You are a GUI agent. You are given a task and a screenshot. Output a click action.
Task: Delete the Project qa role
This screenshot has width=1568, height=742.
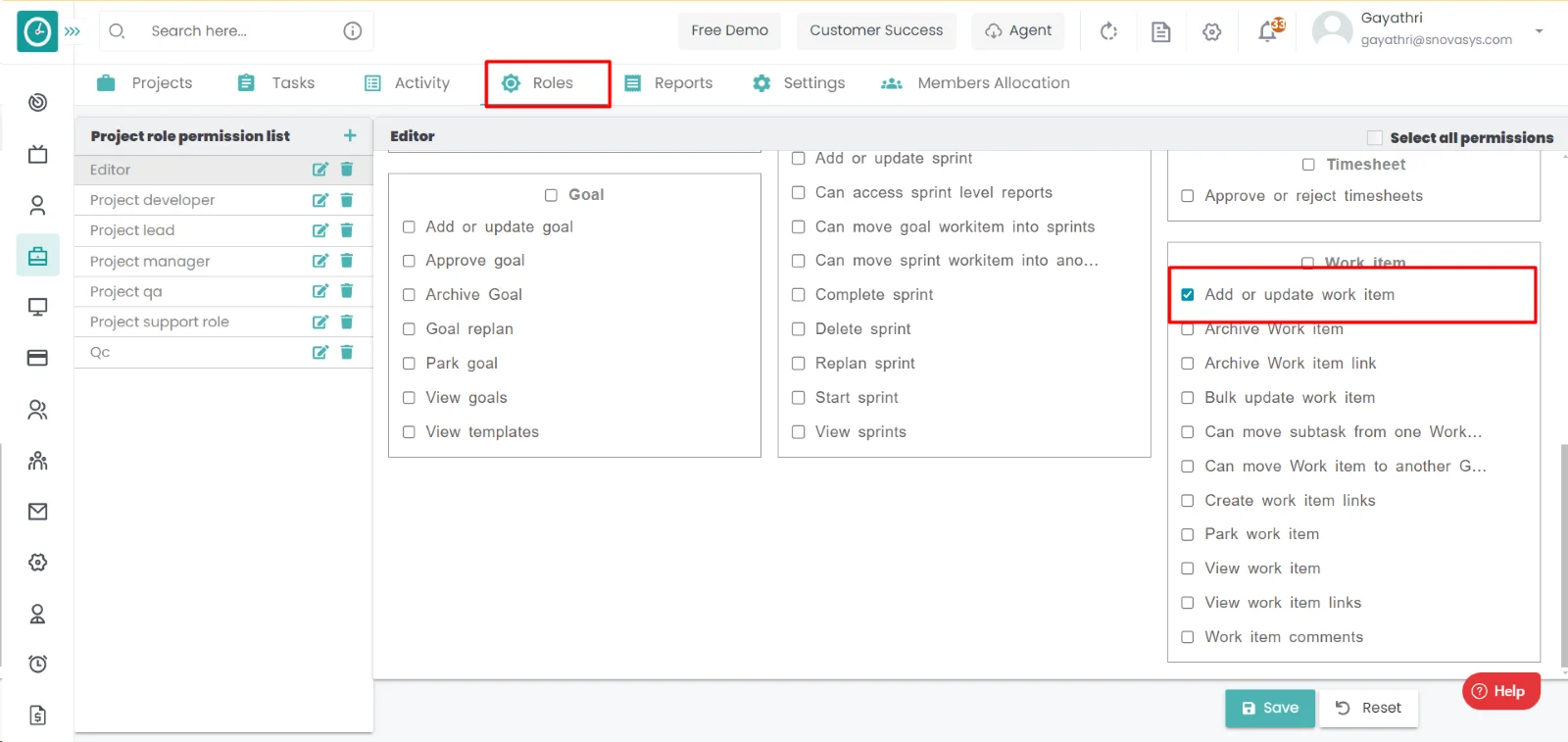(x=347, y=291)
